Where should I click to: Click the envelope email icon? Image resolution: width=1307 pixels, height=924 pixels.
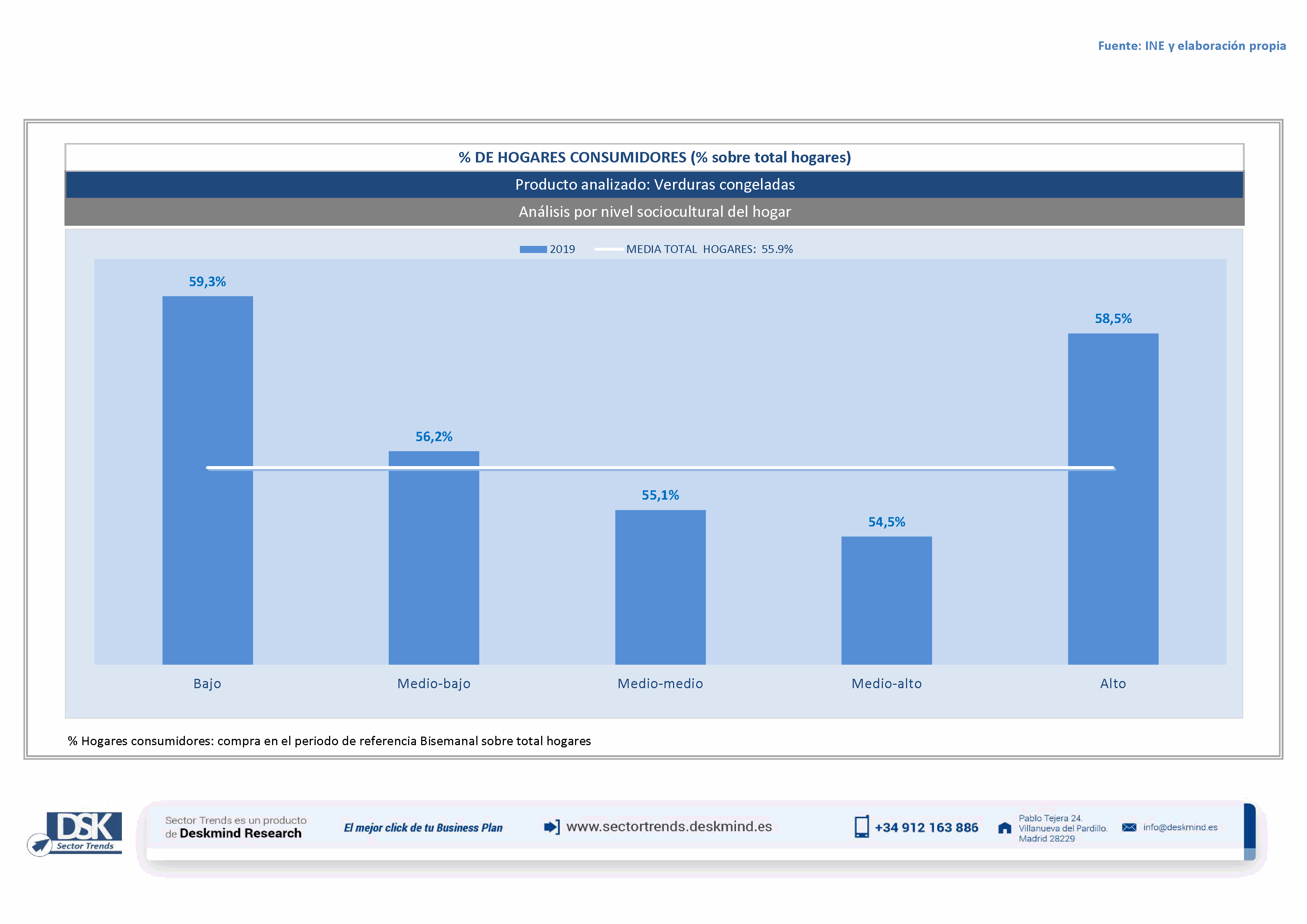click(x=1129, y=827)
